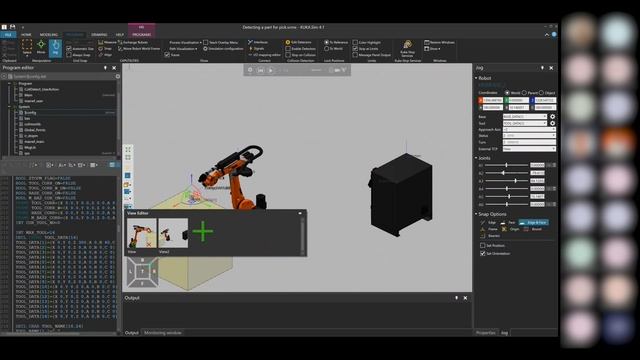Collapse the Joints section
The width and height of the screenshot is (640, 360).
tap(476, 158)
